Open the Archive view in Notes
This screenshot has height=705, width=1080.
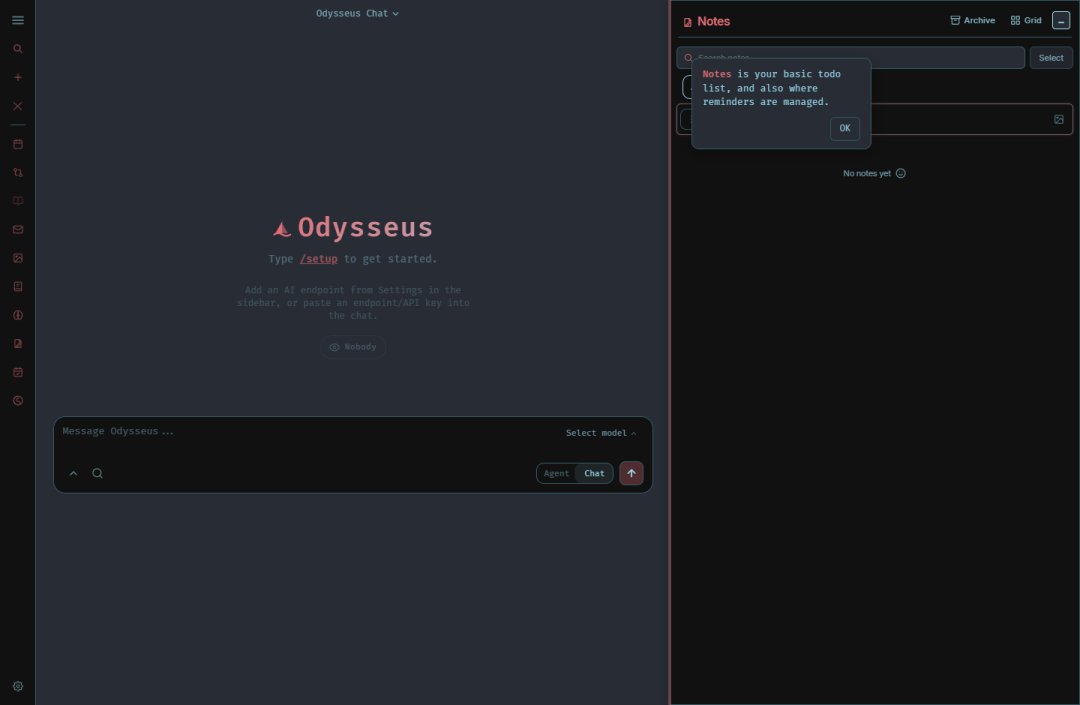tap(973, 21)
